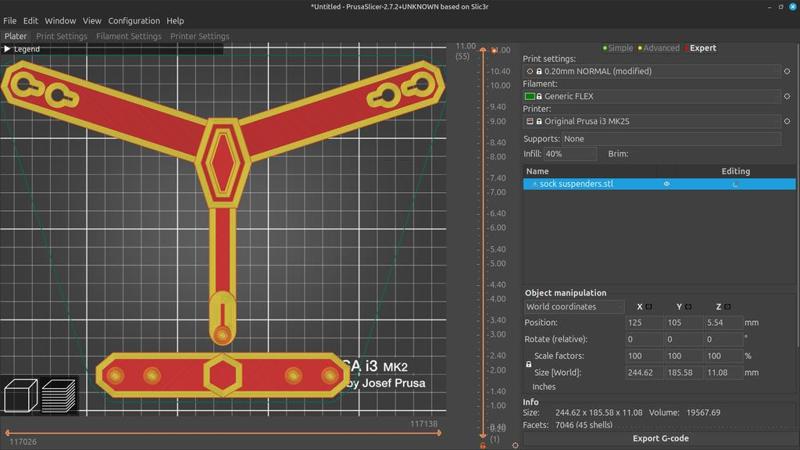The height and width of the screenshot is (450, 800).
Task: Switch to the Print Settings tab
Action: pos(62,36)
